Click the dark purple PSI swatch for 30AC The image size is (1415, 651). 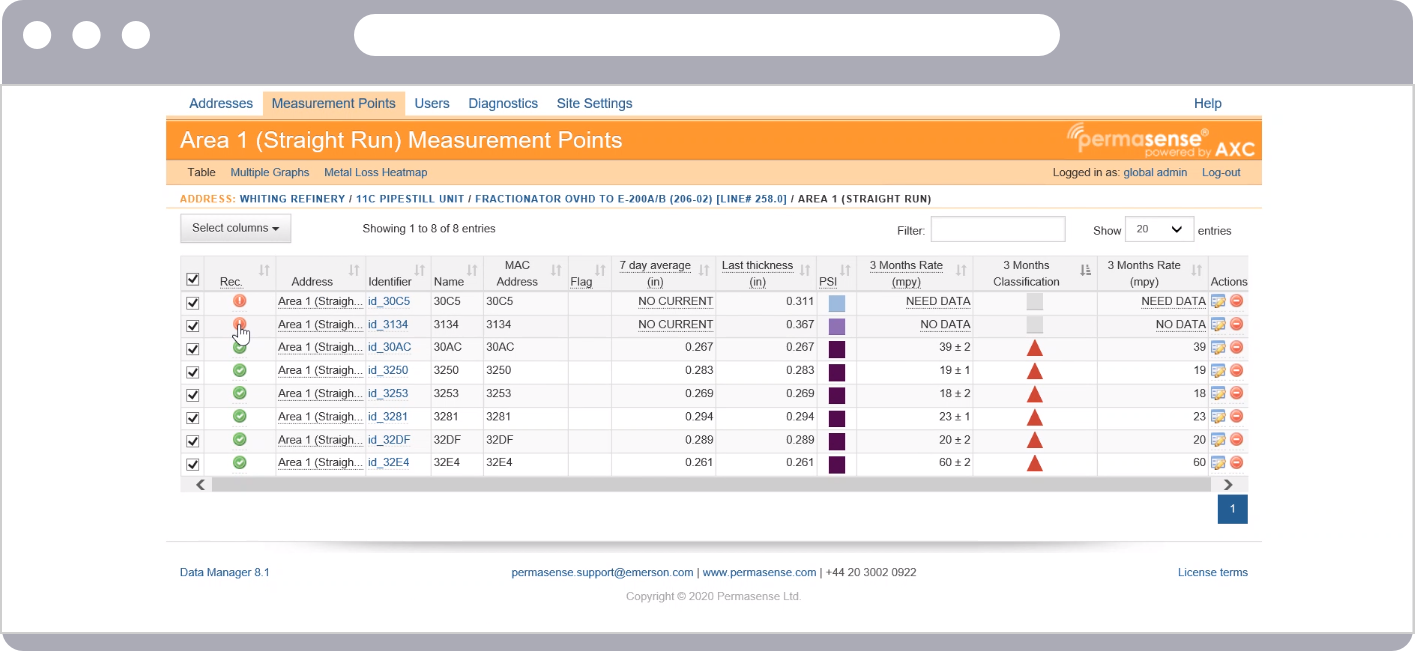point(837,349)
